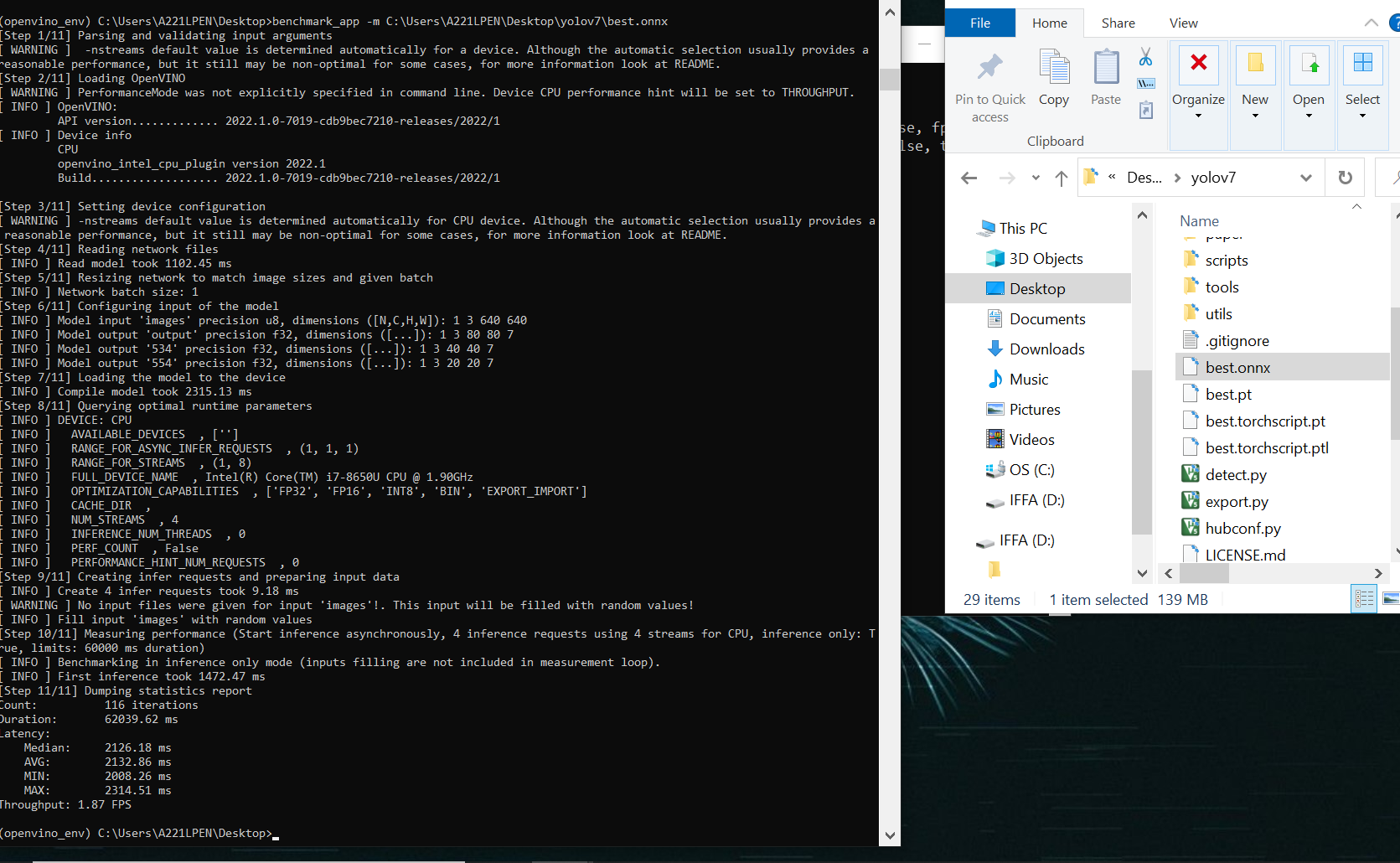Switch to large thumbnails view in status bar

1390,598
